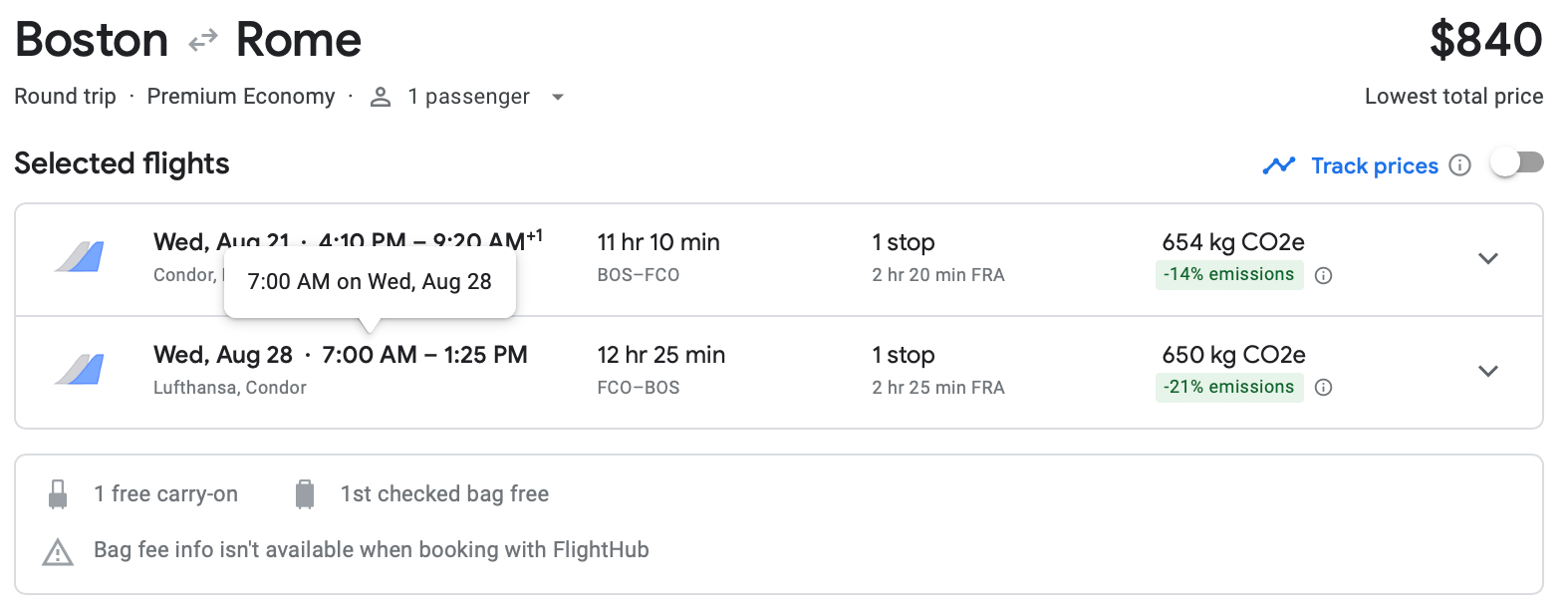Open the Premium Economy cabin selector
The image size is (1568, 616).
tap(241, 97)
